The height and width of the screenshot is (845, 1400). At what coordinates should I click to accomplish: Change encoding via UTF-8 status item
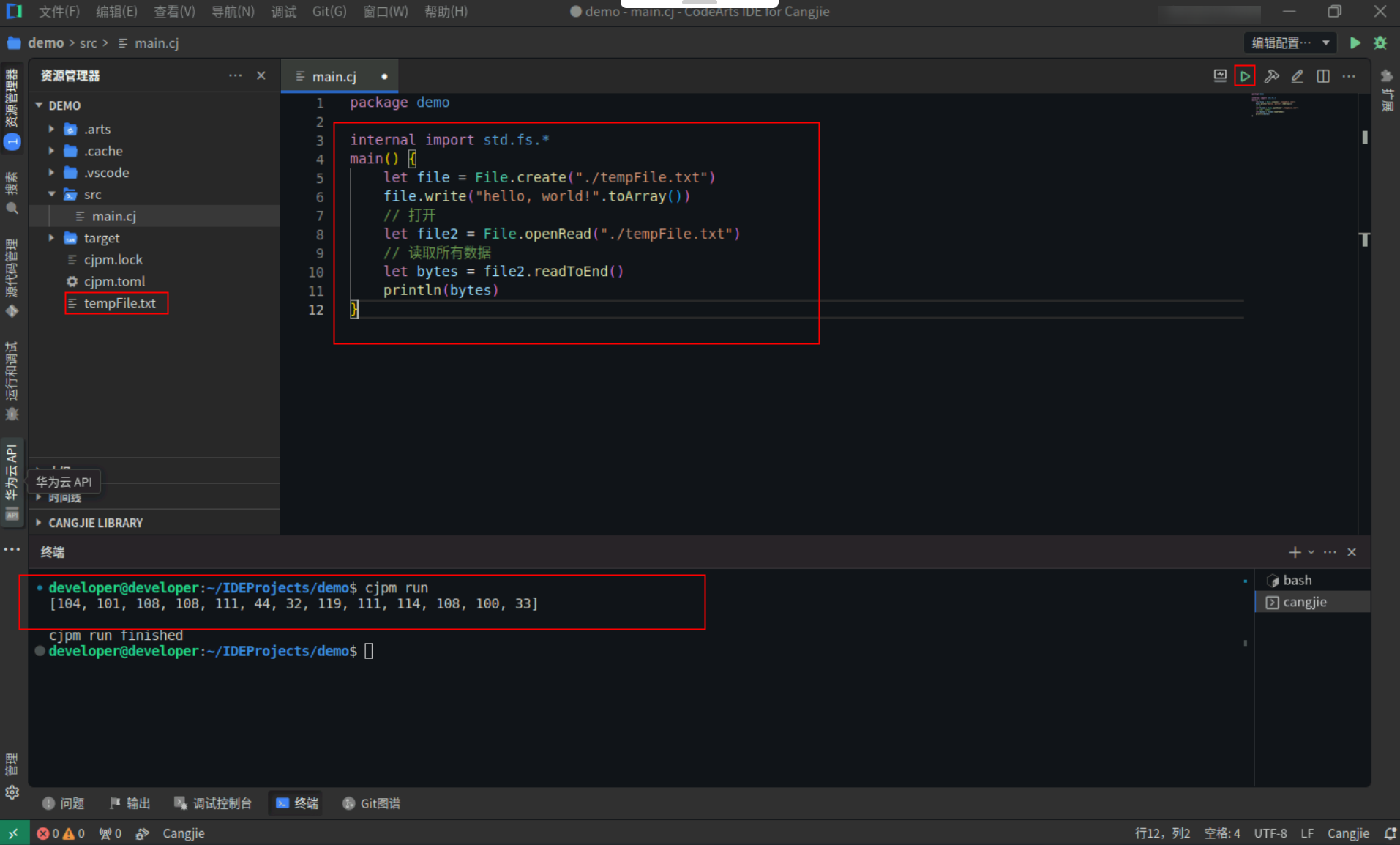point(1270,833)
